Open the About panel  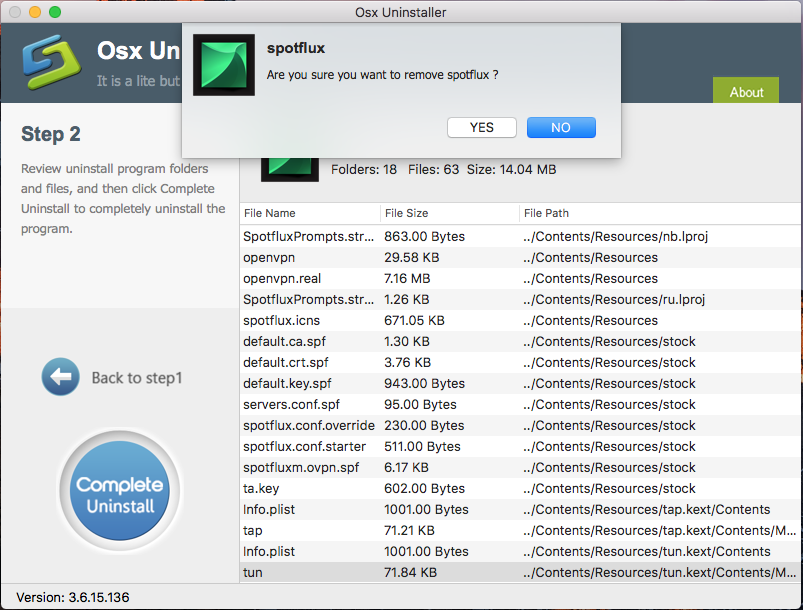pos(745,91)
